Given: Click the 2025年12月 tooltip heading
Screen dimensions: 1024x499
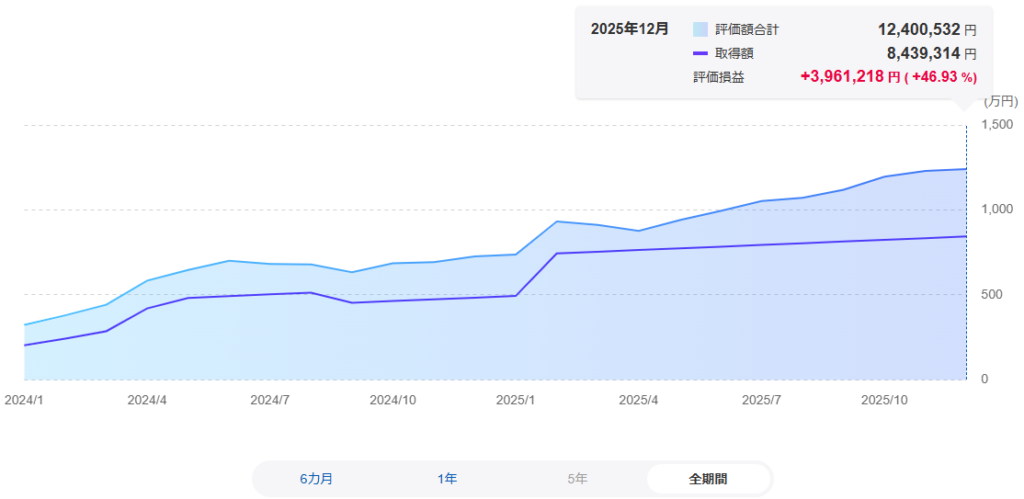Looking at the screenshot, I should (630, 29).
